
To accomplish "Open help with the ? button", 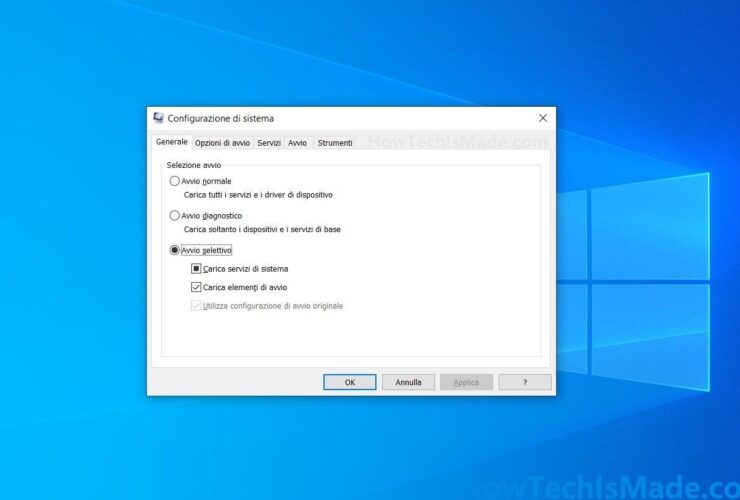I will tap(525, 382).
